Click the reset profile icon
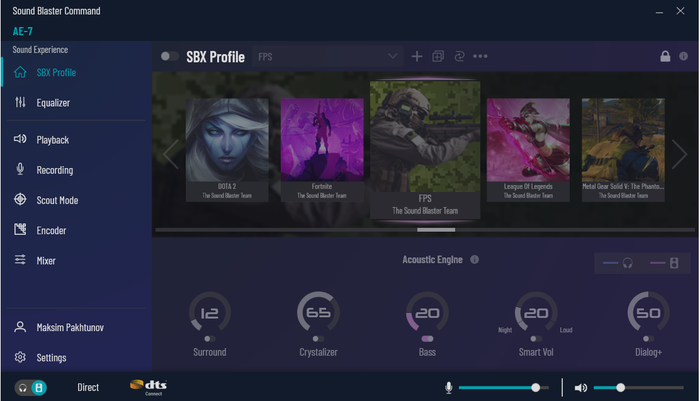 (x=459, y=56)
